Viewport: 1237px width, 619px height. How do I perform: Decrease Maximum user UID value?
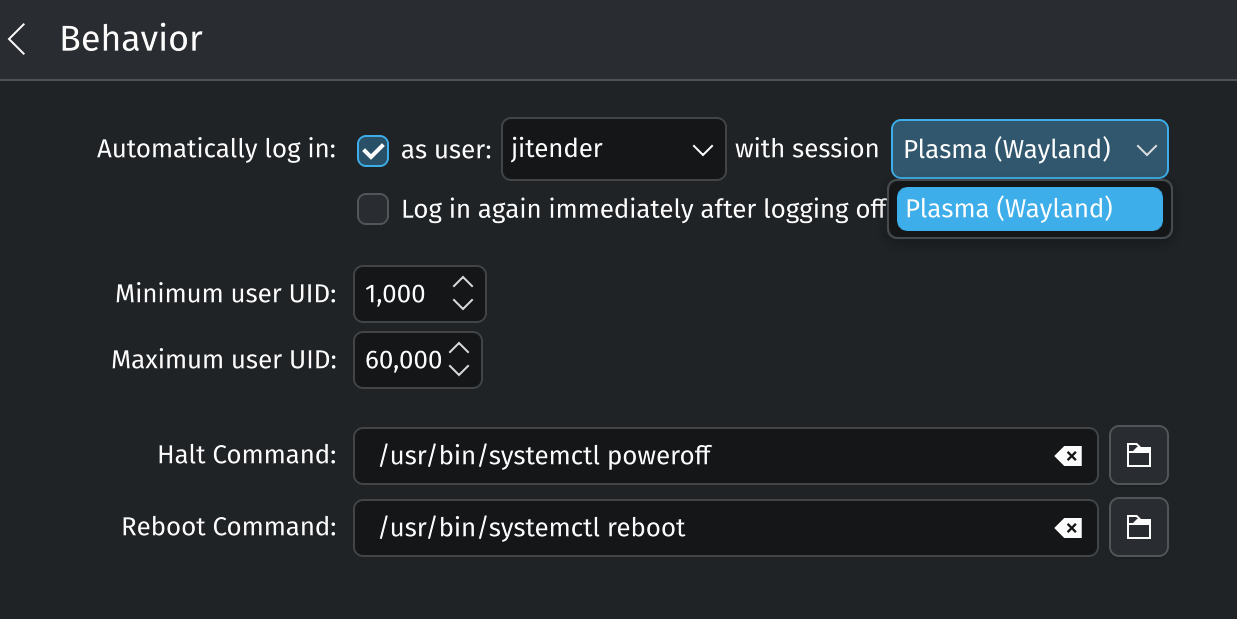coord(459,370)
